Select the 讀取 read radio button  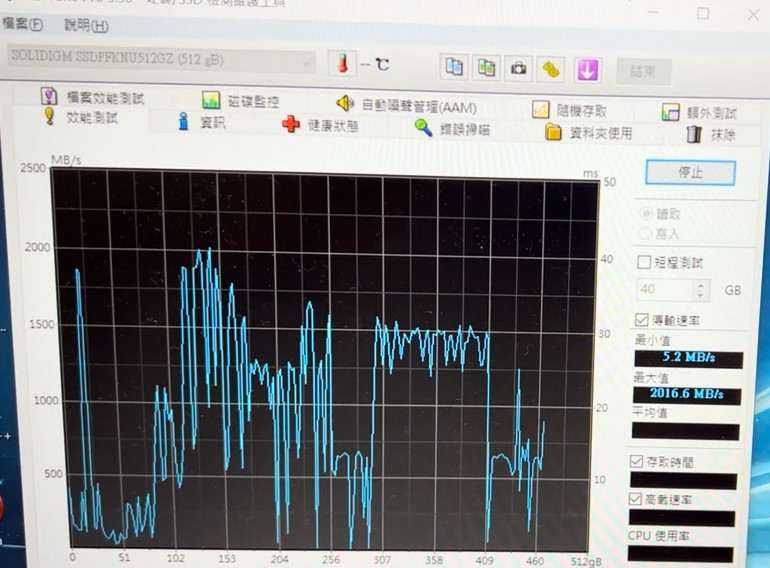click(x=646, y=214)
